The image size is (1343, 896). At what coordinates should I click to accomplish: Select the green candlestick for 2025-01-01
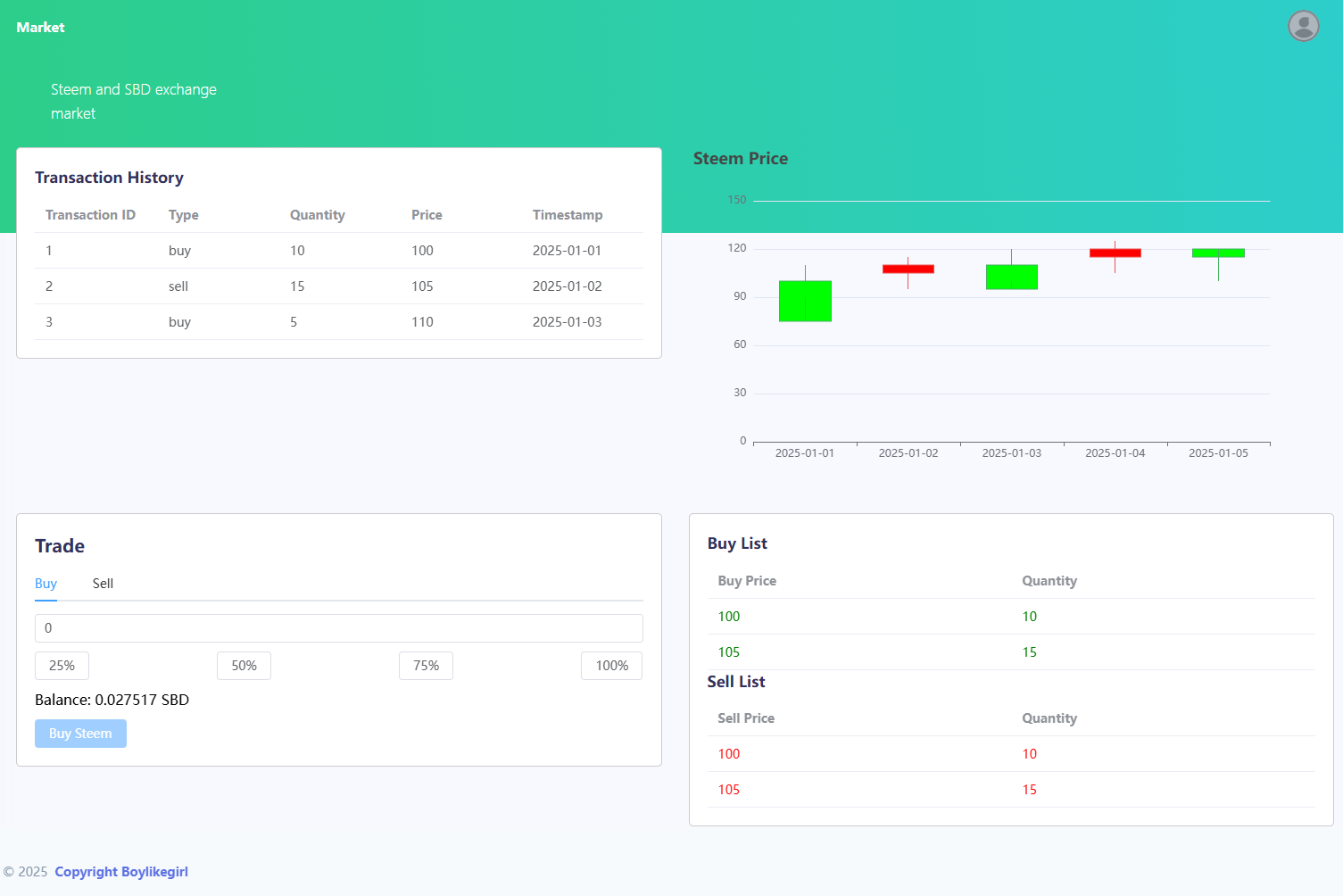tap(805, 301)
